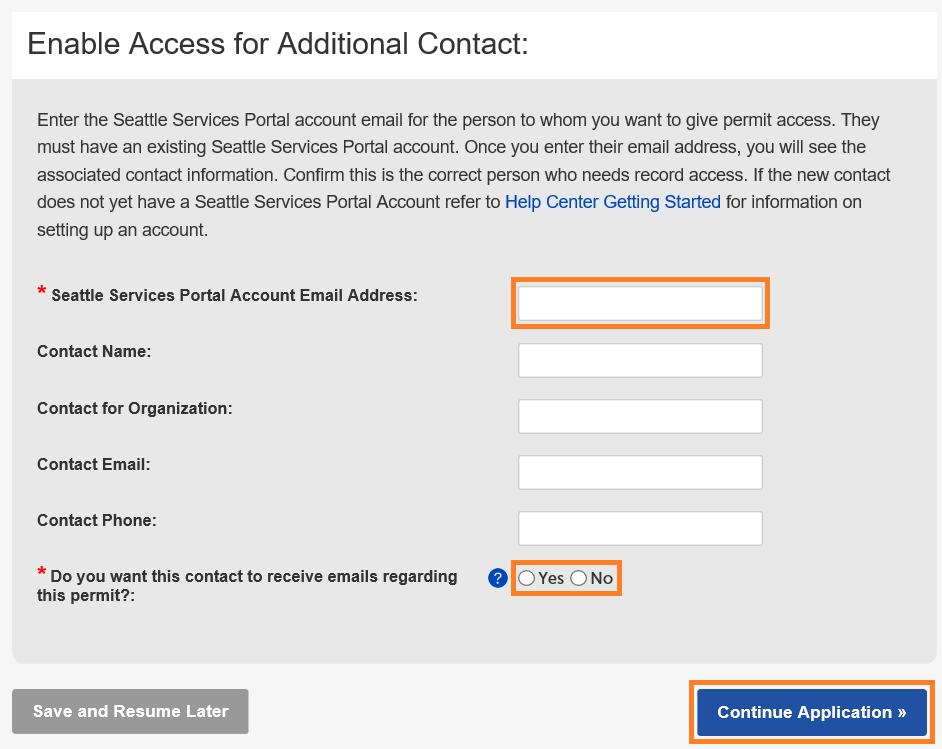The image size is (942, 749).
Task: Select the Contact Phone input box
Action: pos(639,528)
